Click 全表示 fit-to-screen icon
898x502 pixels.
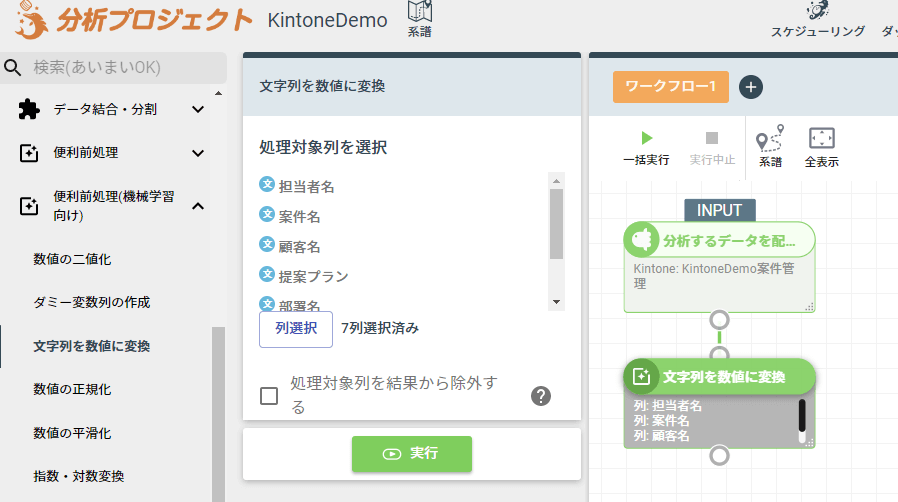tap(821, 139)
